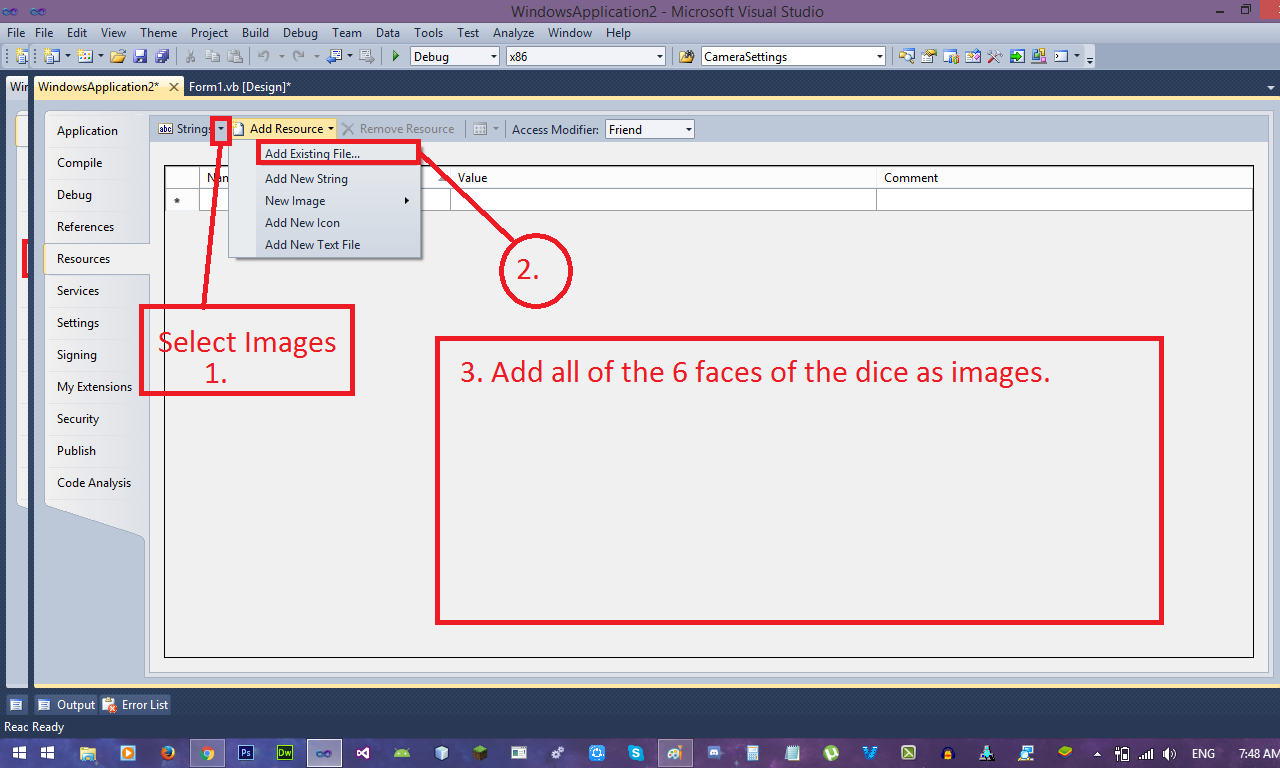Open the References settings page

(x=85, y=227)
